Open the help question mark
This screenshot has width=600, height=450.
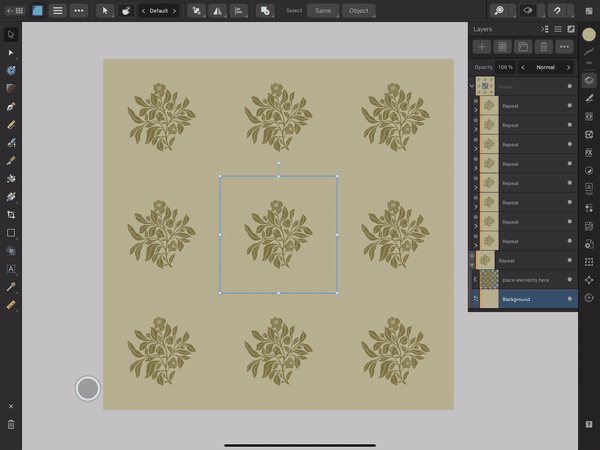coord(589,424)
